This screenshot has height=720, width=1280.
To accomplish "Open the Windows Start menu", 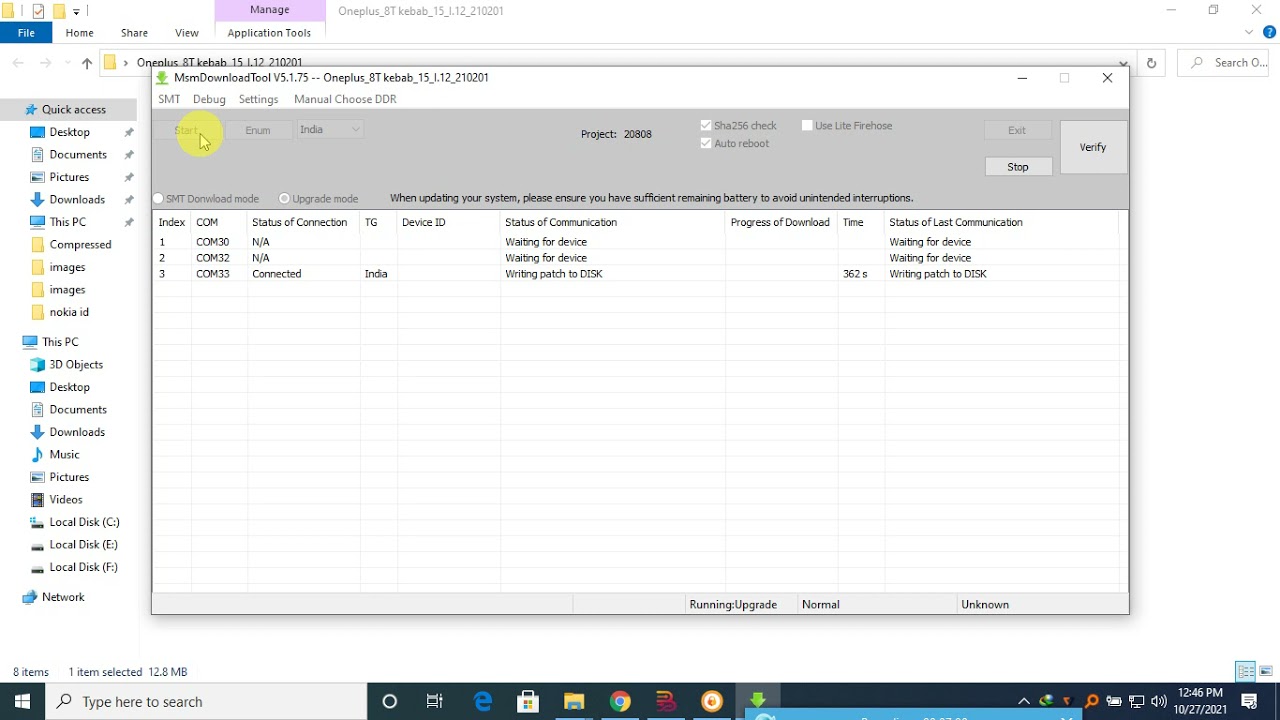I will (x=23, y=701).
